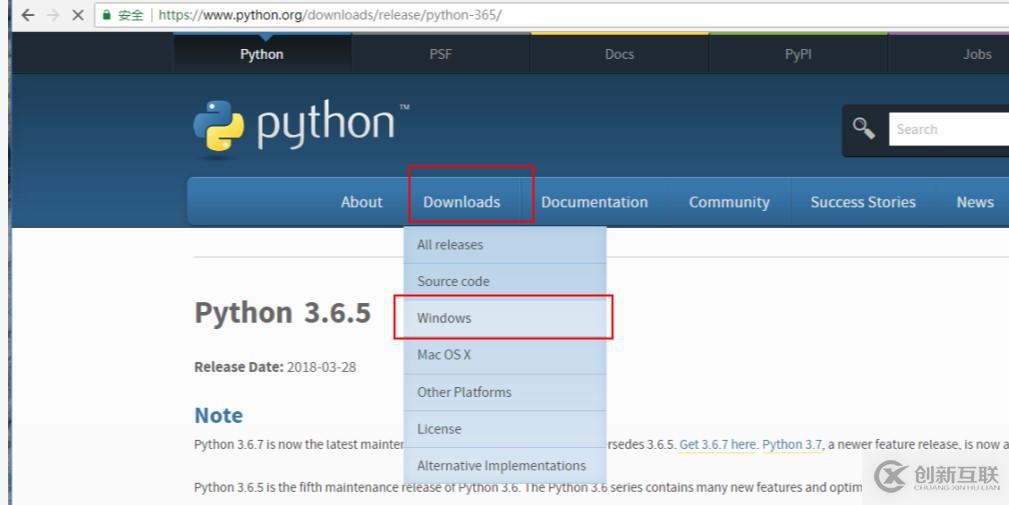1009x505 pixels.
Task: Follow the 'Python 3.7' link
Action: click(x=792, y=445)
